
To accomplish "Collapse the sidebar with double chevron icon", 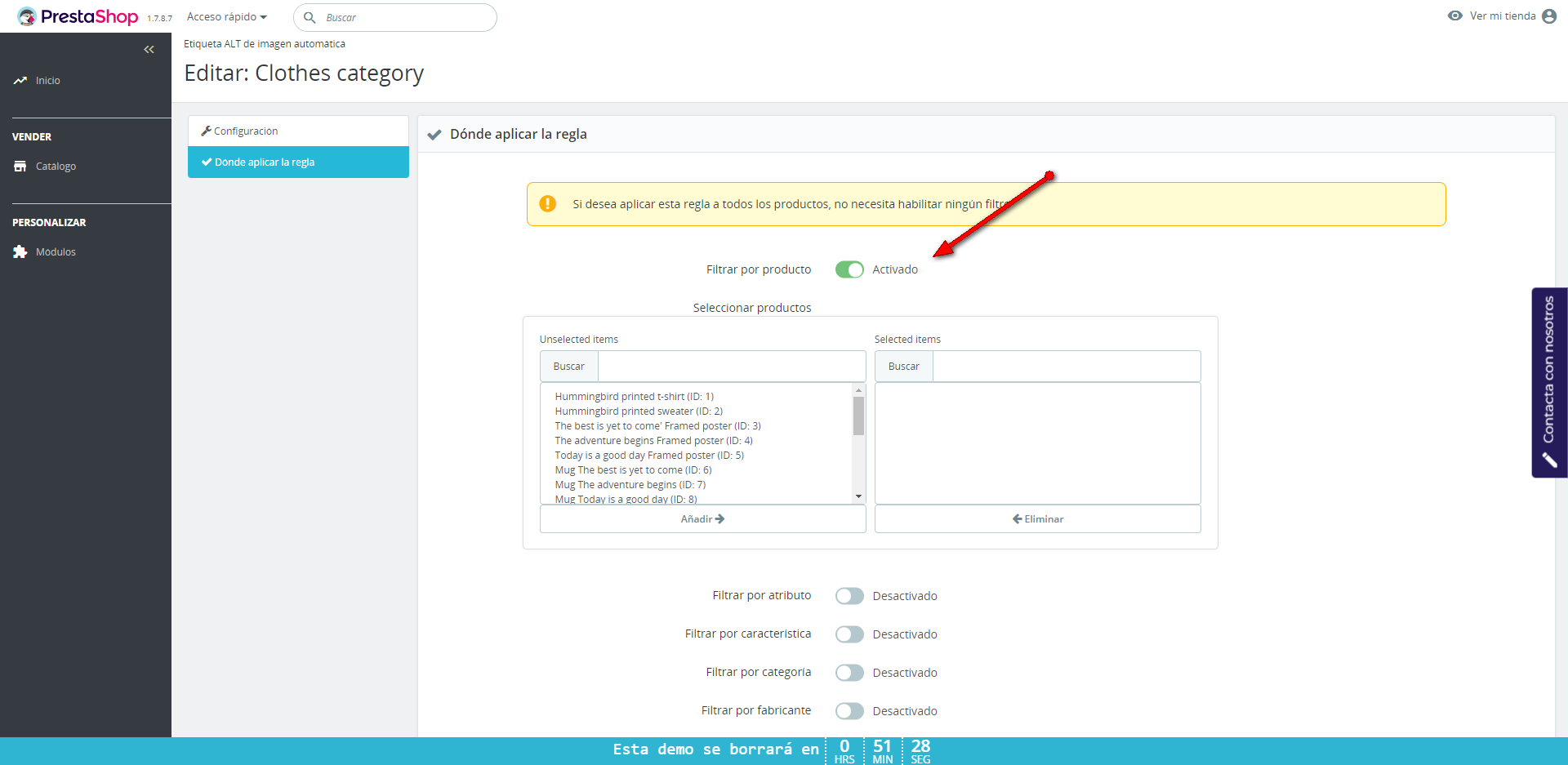I will pyautogui.click(x=149, y=50).
